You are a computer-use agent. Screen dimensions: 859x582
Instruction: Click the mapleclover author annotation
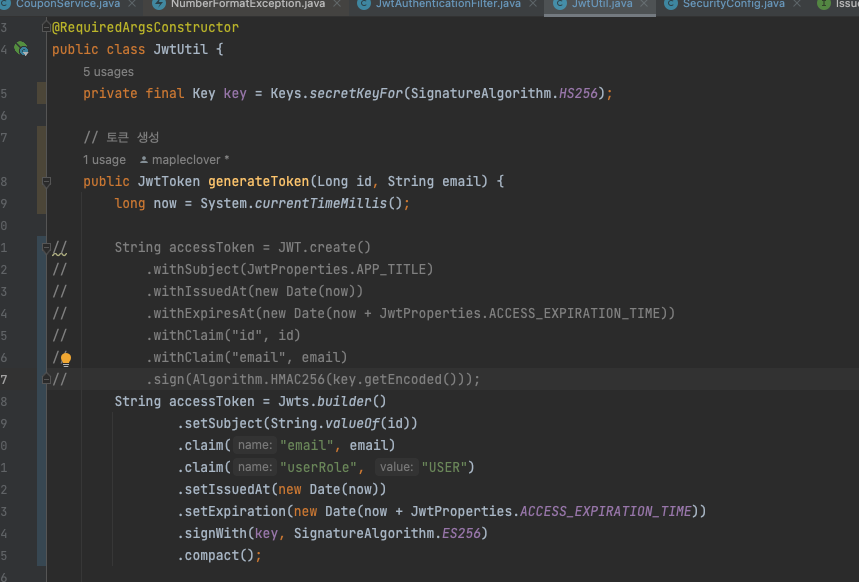[185, 160]
